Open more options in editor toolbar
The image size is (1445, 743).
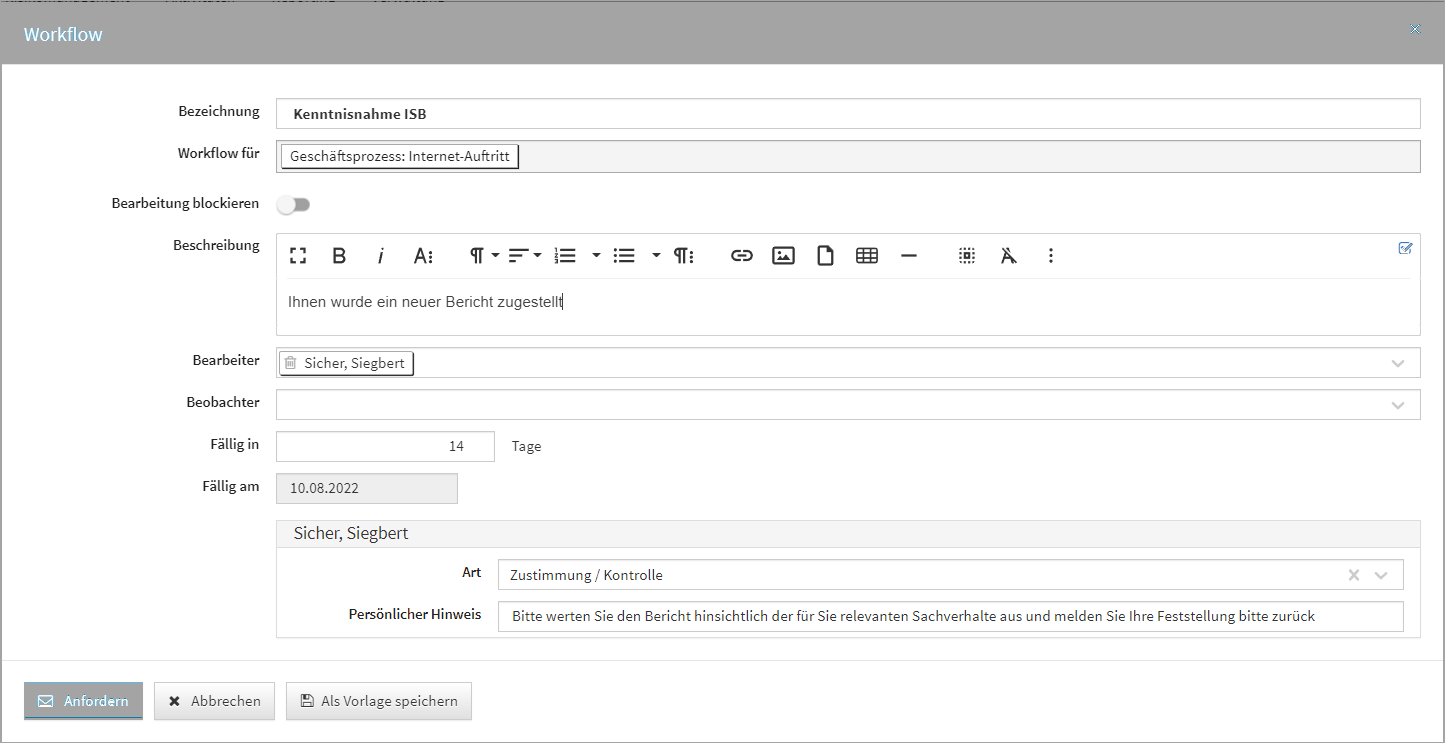point(1050,256)
